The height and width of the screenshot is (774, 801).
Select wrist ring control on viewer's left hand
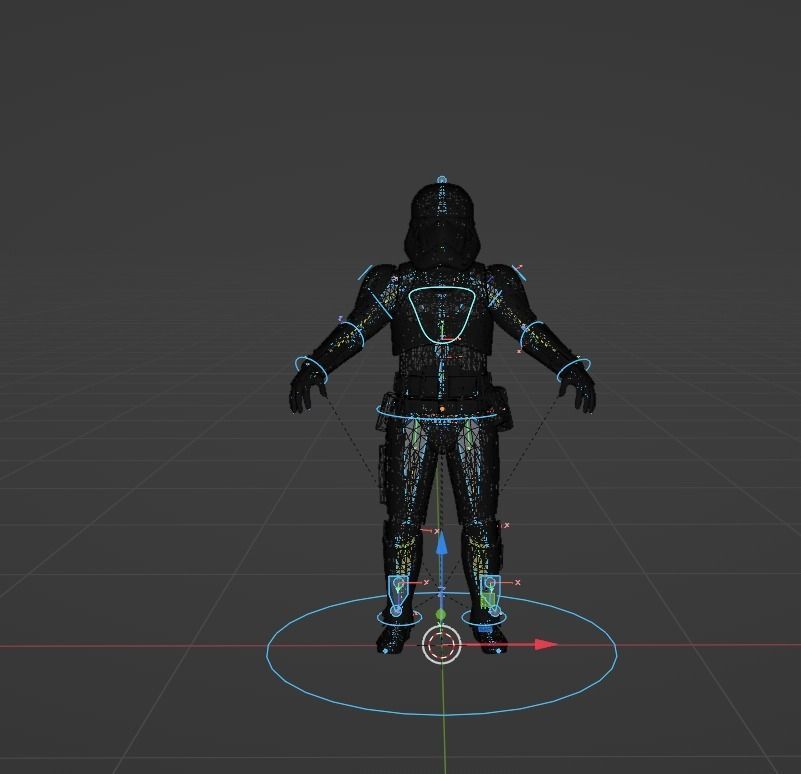(311, 369)
